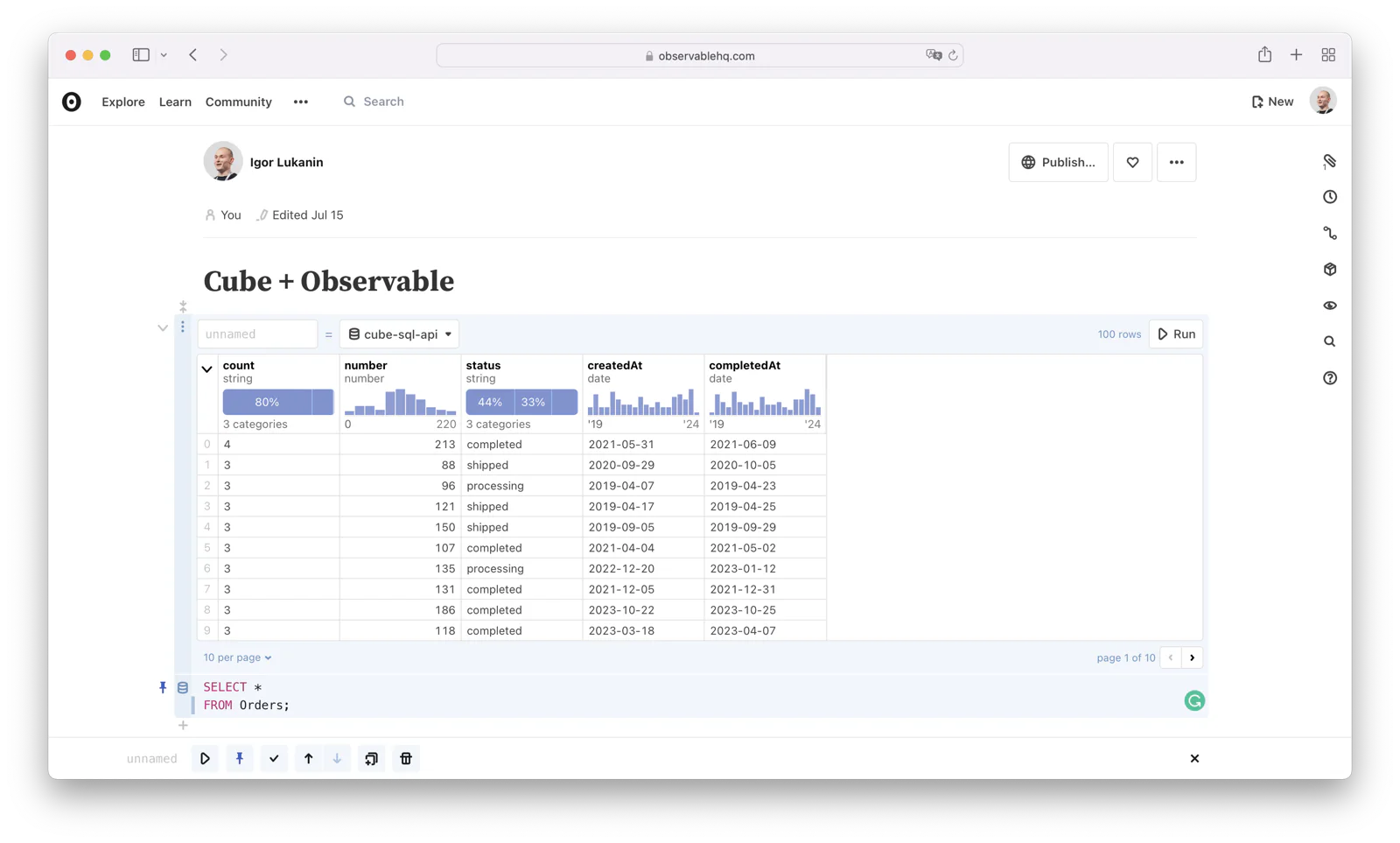Image resolution: width=1400 pixels, height=843 pixels.
Task: Open the 10 per page dropdown
Action: pyautogui.click(x=237, y=657)
